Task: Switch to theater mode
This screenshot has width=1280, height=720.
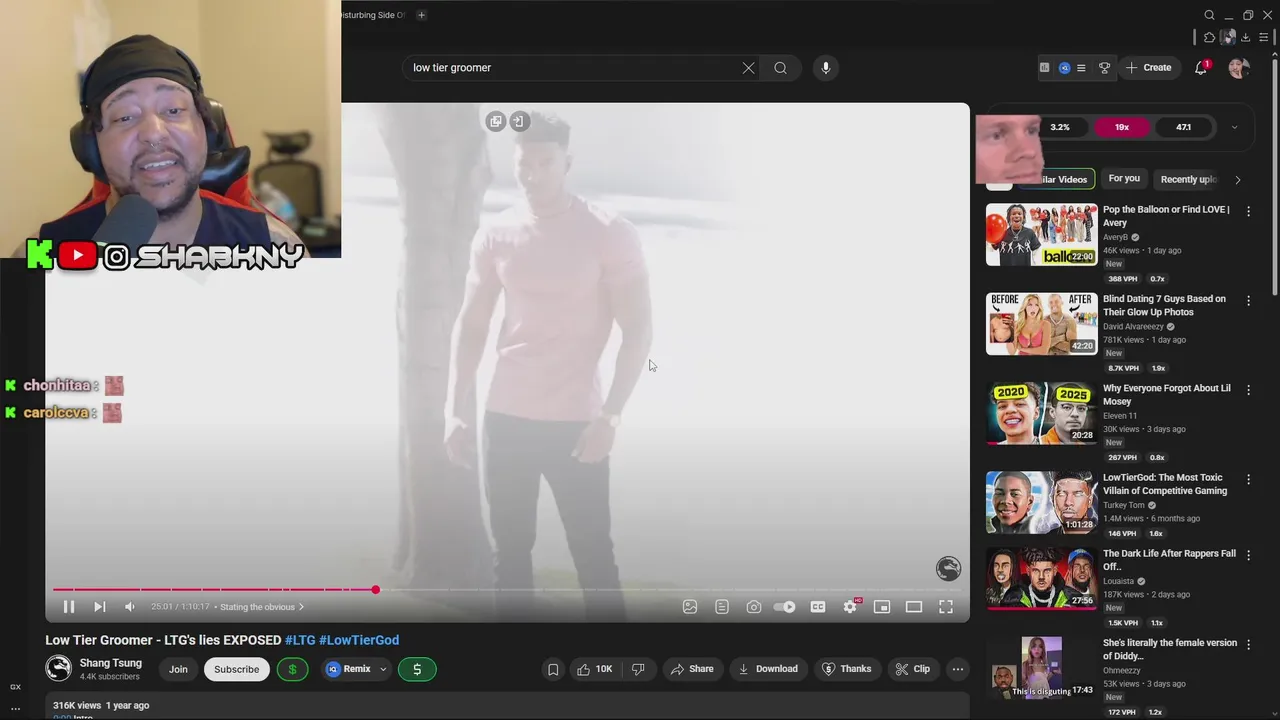Action: [914, 607]
